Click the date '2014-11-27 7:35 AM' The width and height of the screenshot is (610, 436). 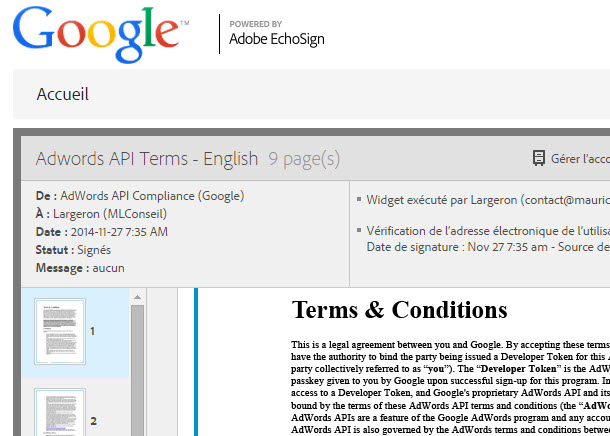pyautogui.click(x=119, y=232)
